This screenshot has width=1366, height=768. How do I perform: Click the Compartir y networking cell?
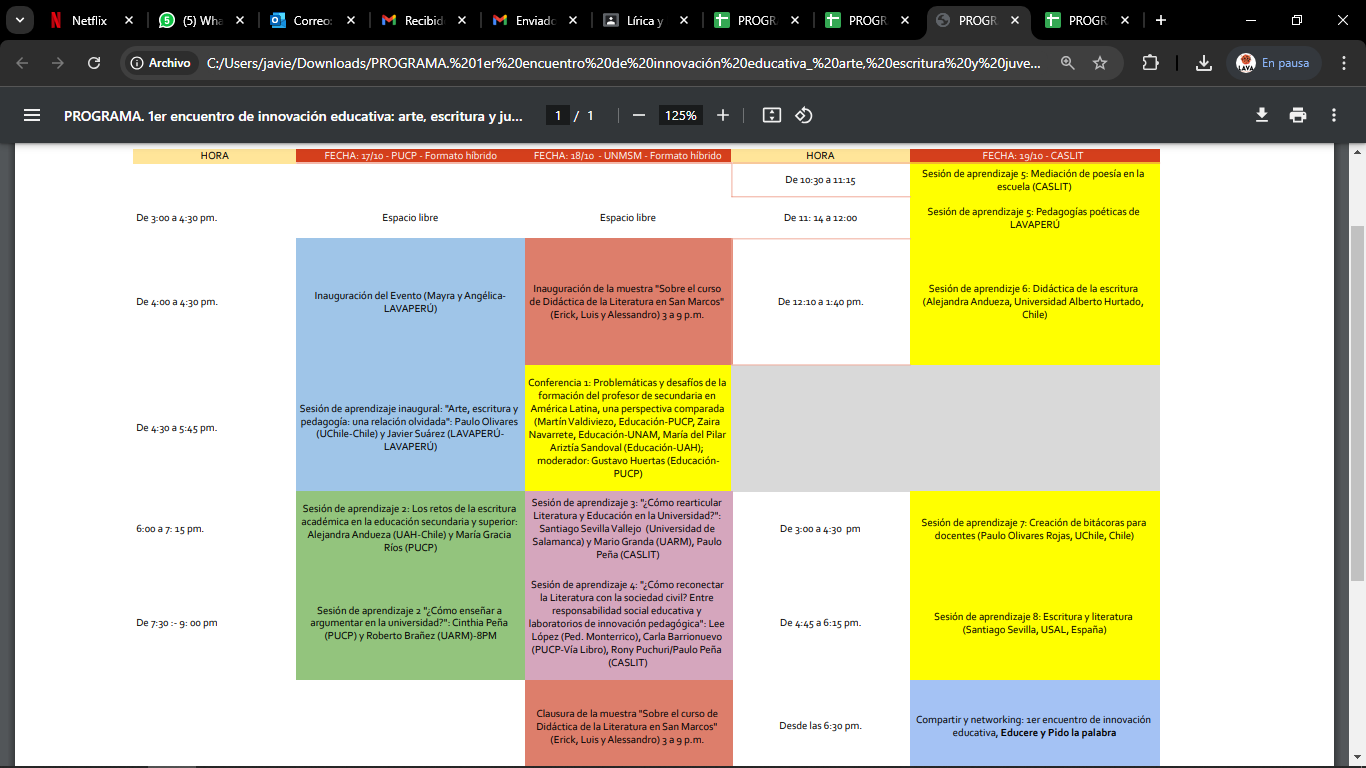(x=1035, y=725)
